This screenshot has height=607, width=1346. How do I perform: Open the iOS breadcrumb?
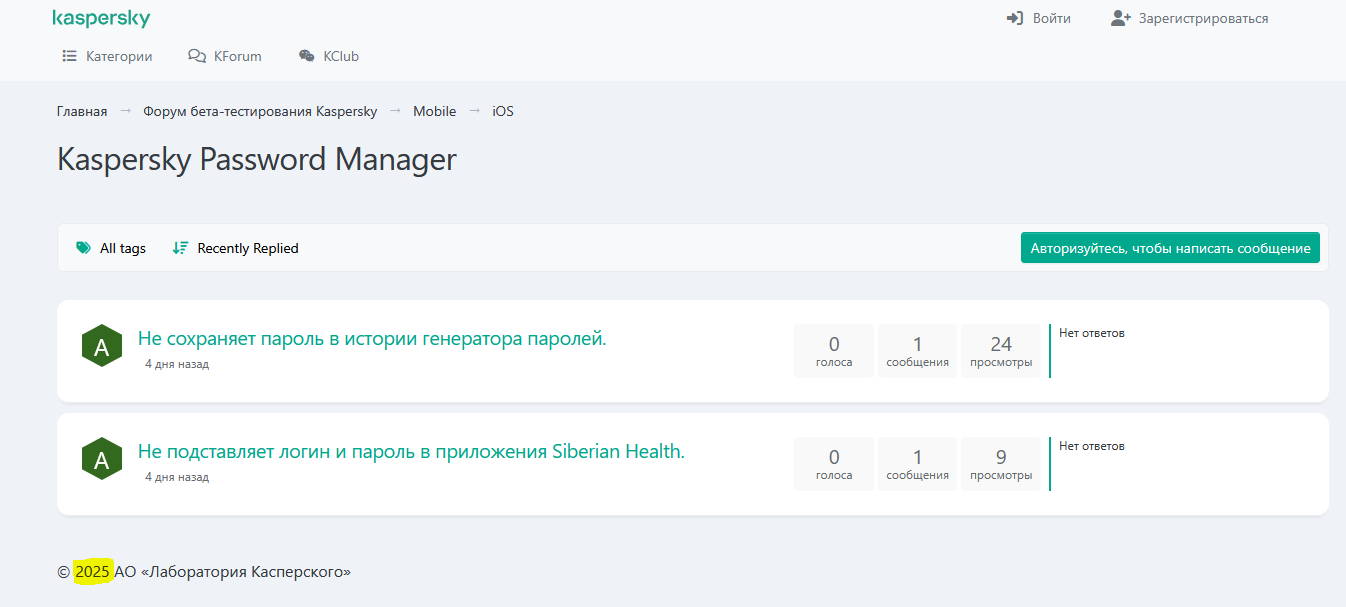pos(503,111)
